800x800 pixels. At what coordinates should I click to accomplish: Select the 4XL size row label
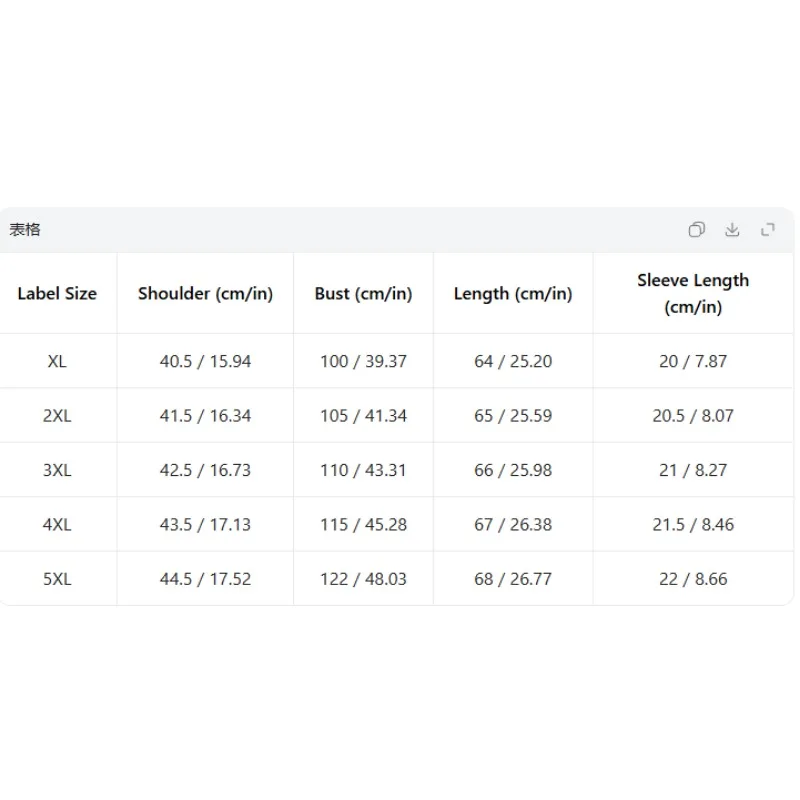pos(57,524)
